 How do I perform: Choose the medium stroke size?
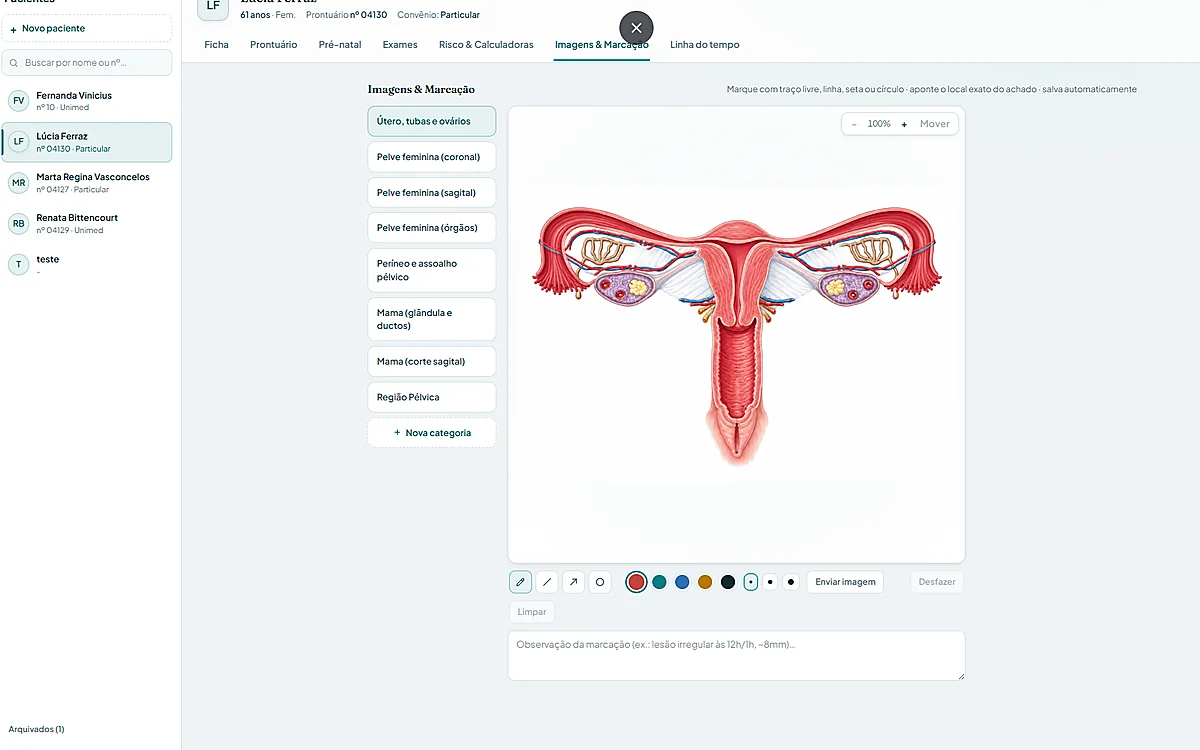click(x=770, y=582)
